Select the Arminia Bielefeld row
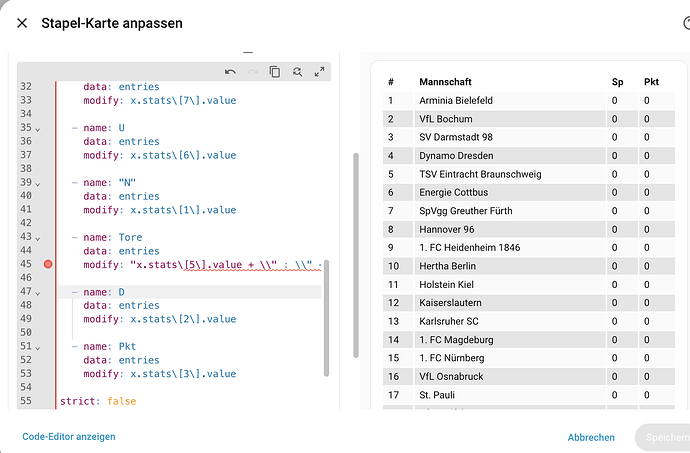 (x=529, y=100)
